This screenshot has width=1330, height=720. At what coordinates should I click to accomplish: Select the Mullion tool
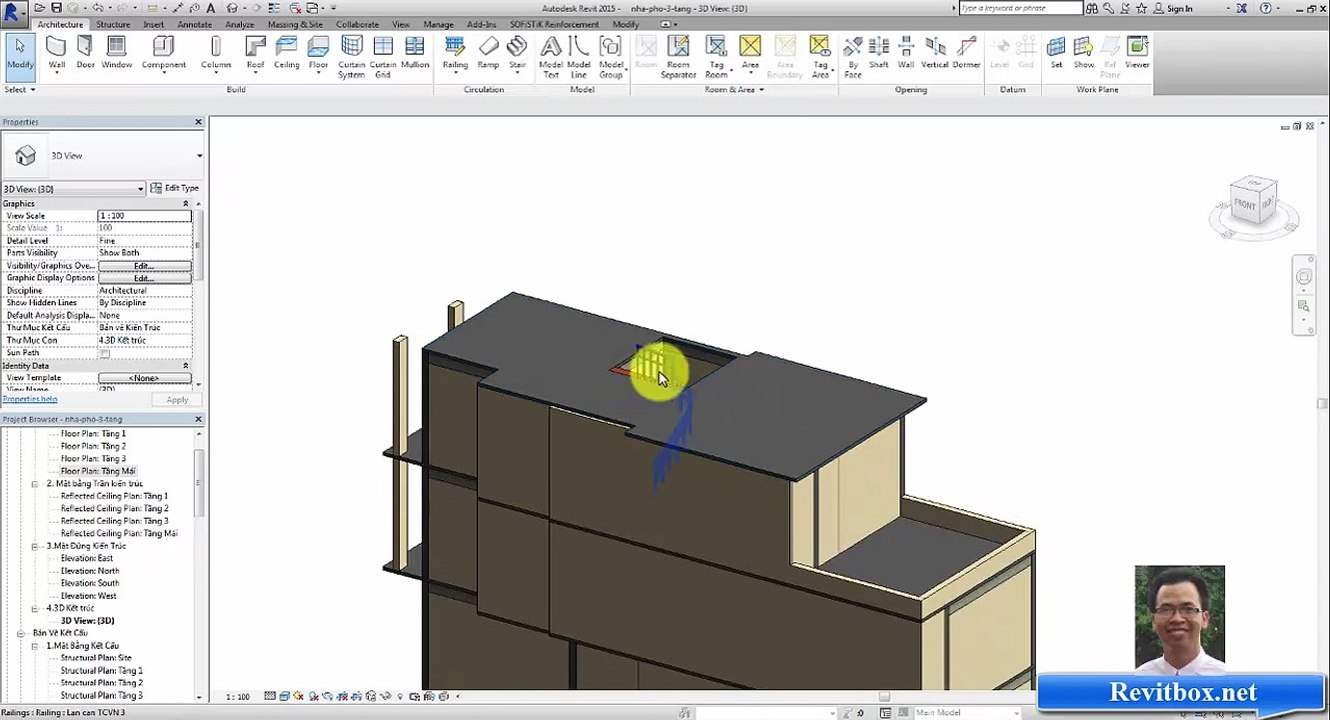click(415, 54)
